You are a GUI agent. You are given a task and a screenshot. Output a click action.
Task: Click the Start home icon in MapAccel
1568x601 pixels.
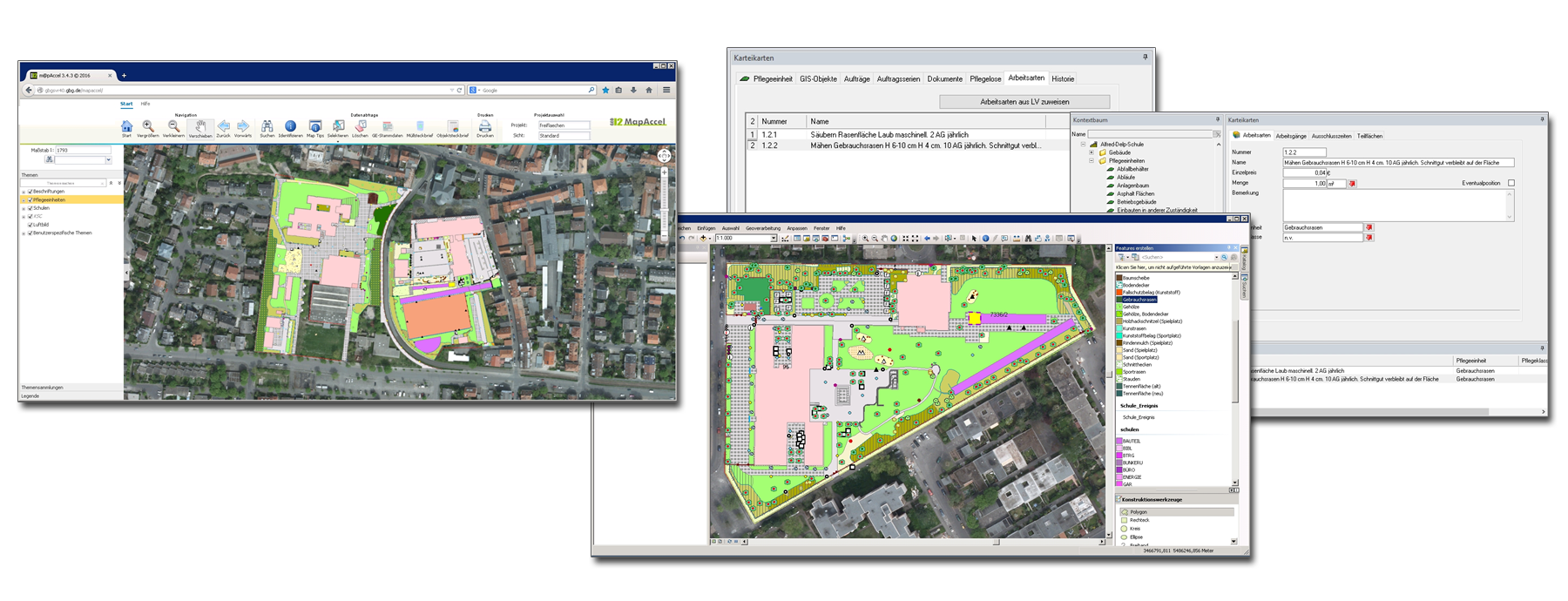coord(126,126)
